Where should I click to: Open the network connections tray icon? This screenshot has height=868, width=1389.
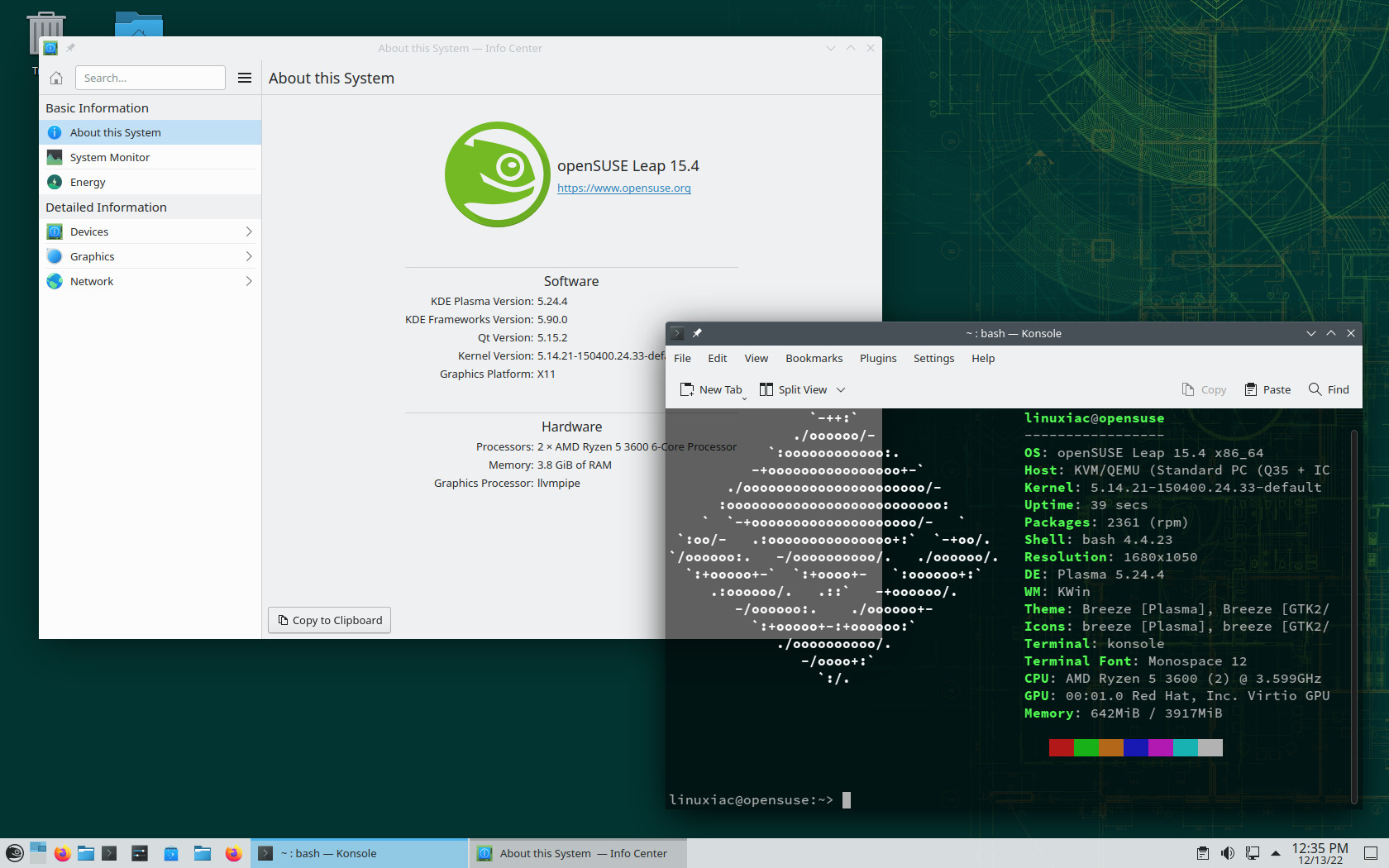point(1253,853)
